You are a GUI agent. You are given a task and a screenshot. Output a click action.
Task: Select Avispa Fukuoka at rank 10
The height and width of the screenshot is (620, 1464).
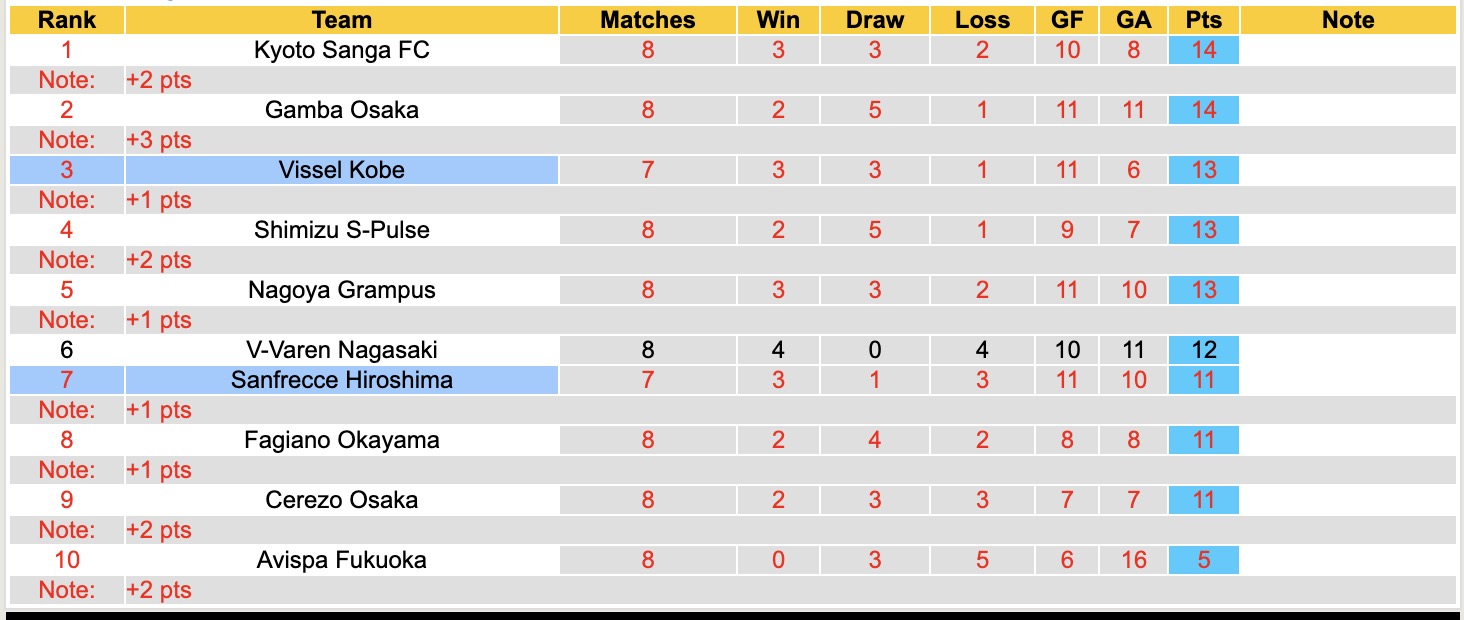[341, 560]
